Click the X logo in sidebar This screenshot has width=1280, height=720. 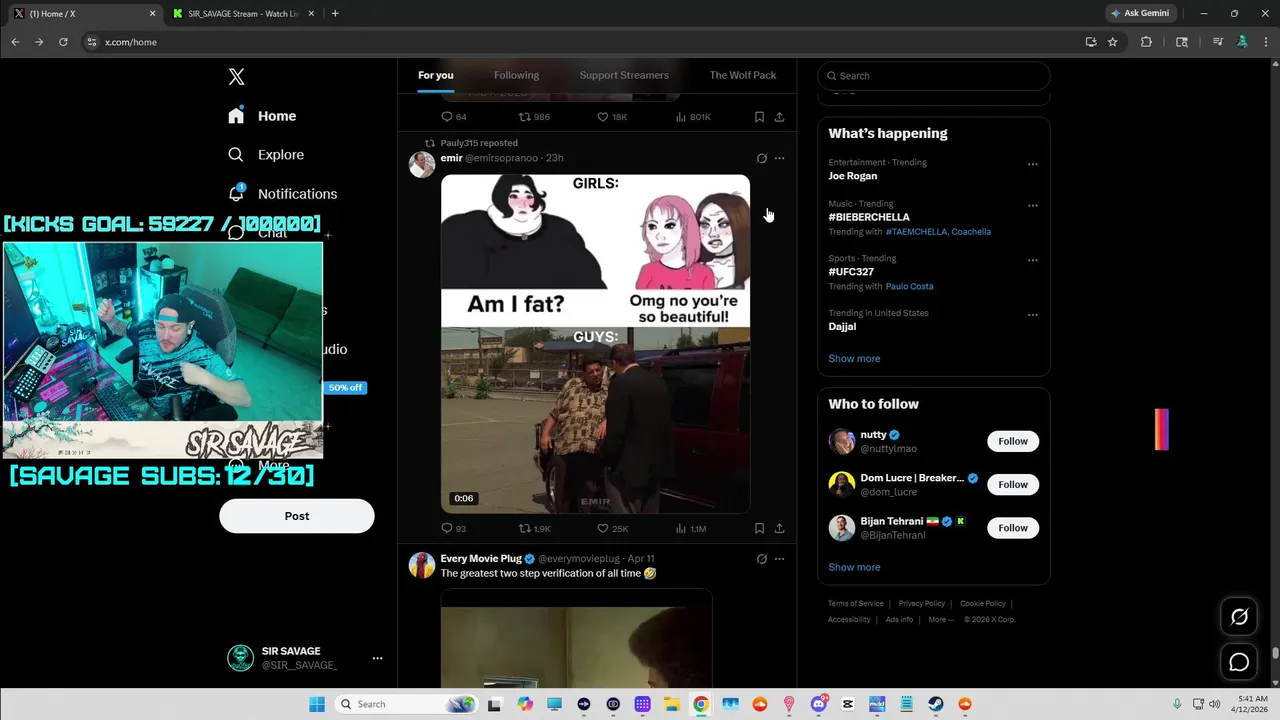(x=236, y=77)
